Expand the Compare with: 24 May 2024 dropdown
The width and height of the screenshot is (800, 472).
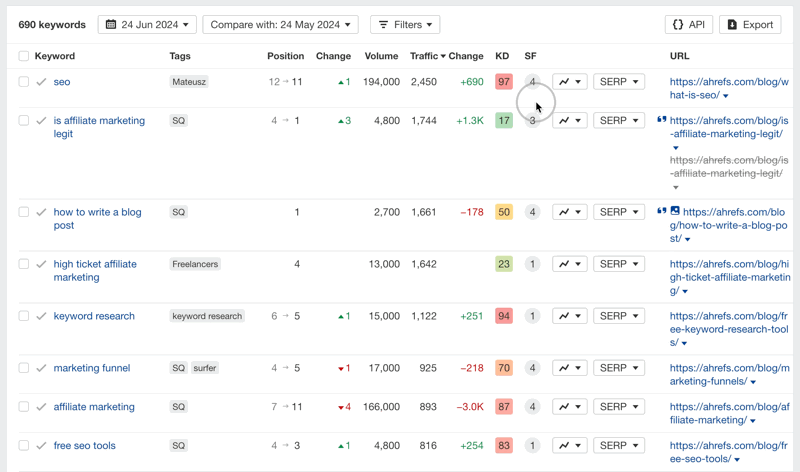[280, 24]
